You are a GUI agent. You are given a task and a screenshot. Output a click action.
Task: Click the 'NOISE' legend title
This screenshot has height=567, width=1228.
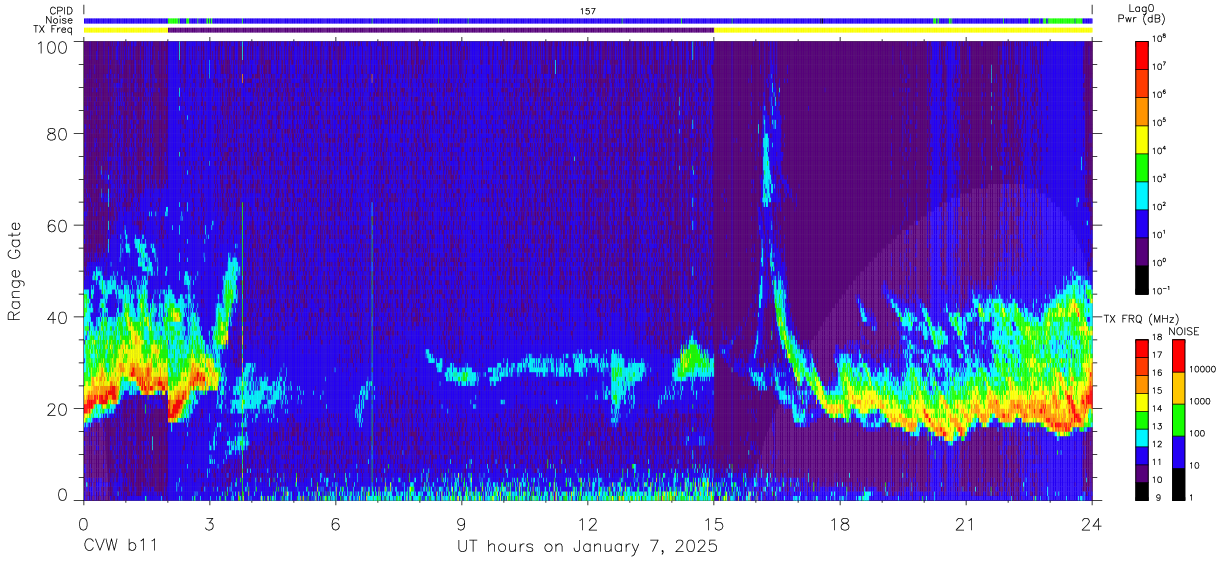(1184, 331)
